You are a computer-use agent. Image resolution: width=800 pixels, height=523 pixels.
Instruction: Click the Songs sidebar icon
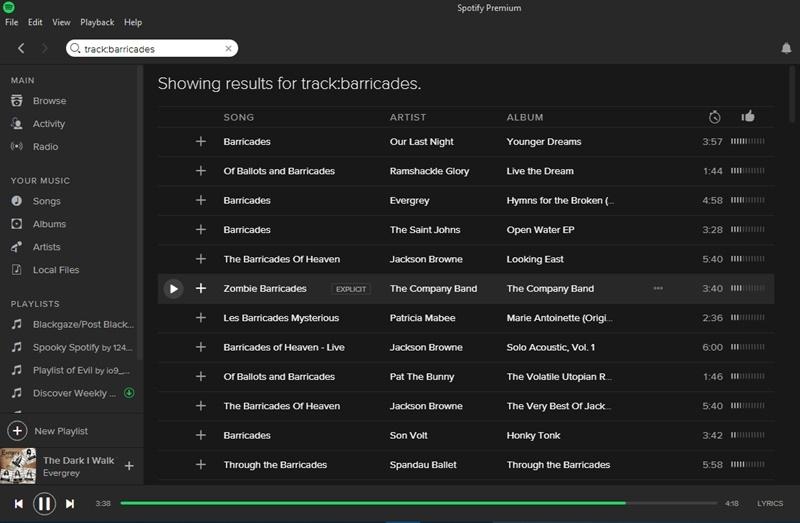[x=17, y=201]
